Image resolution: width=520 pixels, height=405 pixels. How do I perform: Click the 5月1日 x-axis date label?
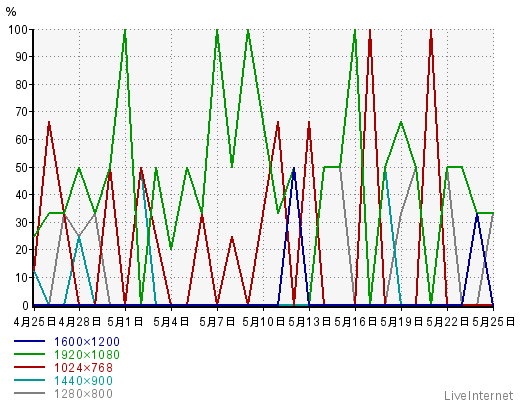pos(125,322)
